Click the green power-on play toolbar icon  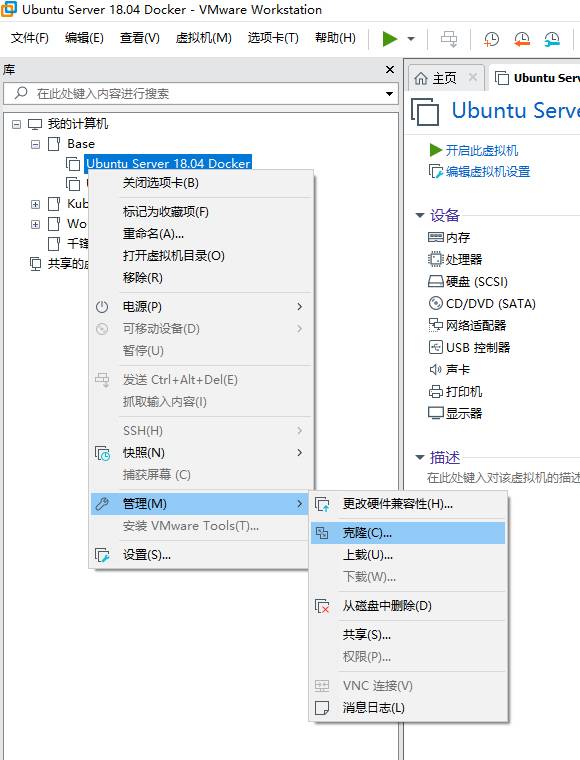(x=390, y=38)
